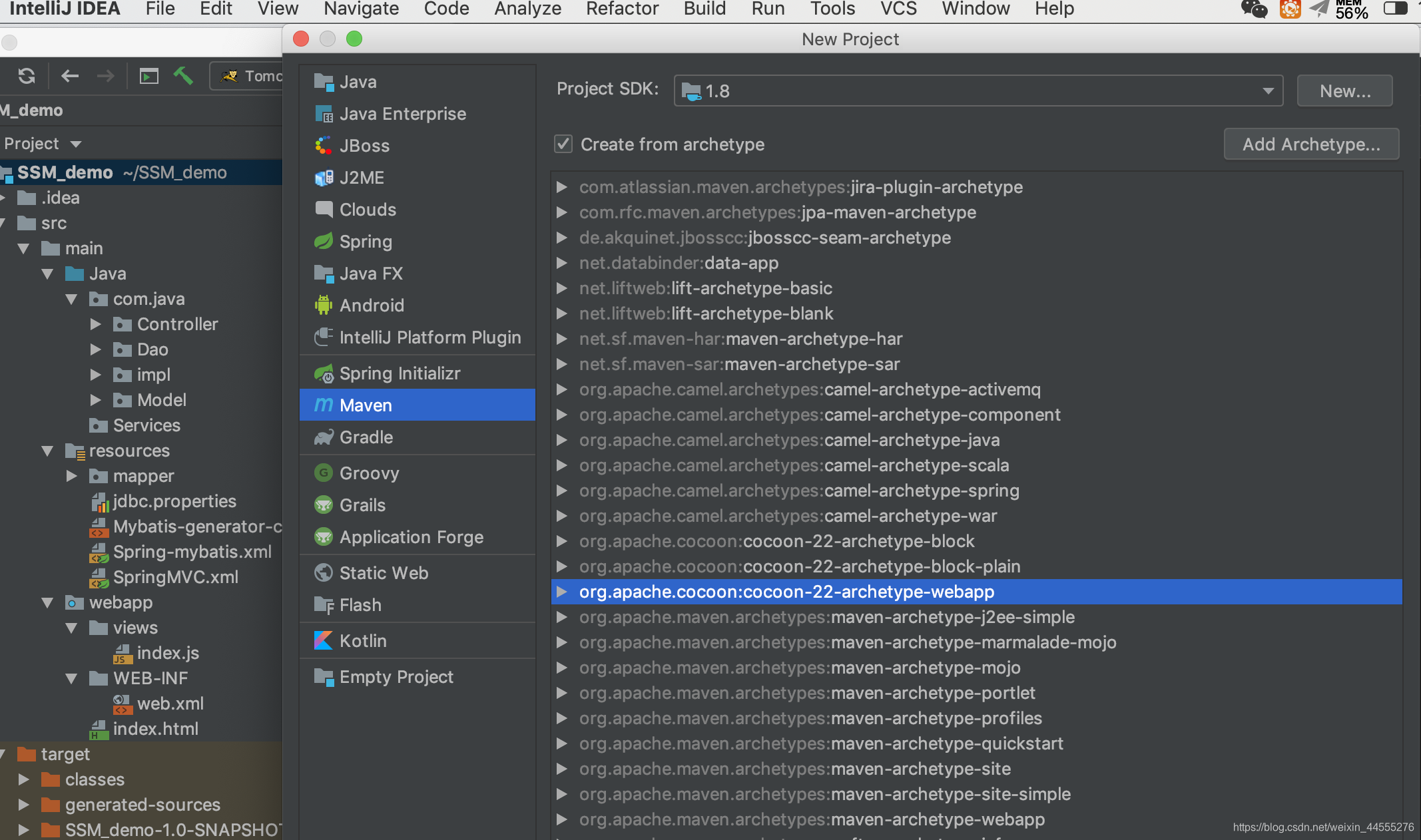The image size is (1421, 840).
Task: Click the forward navigation arrow
Action: [x=105, y=76]
